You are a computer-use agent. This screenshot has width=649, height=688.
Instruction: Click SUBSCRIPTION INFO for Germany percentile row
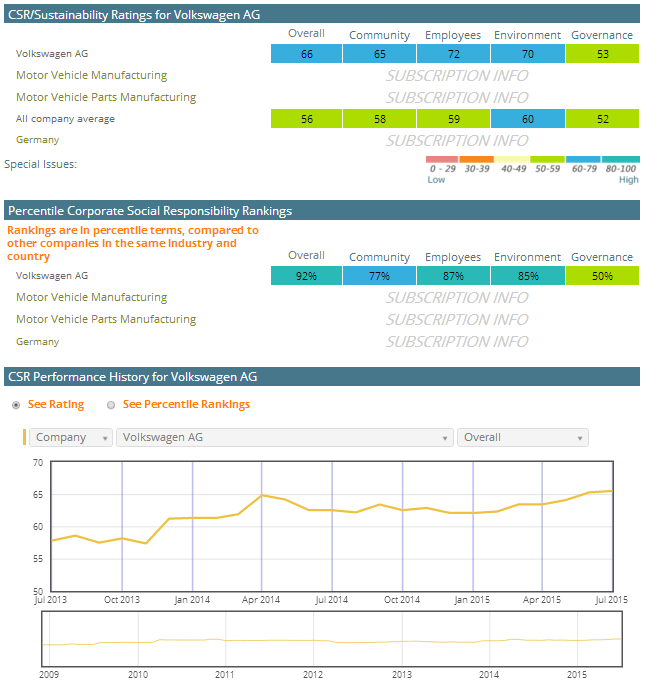point(457,342)
